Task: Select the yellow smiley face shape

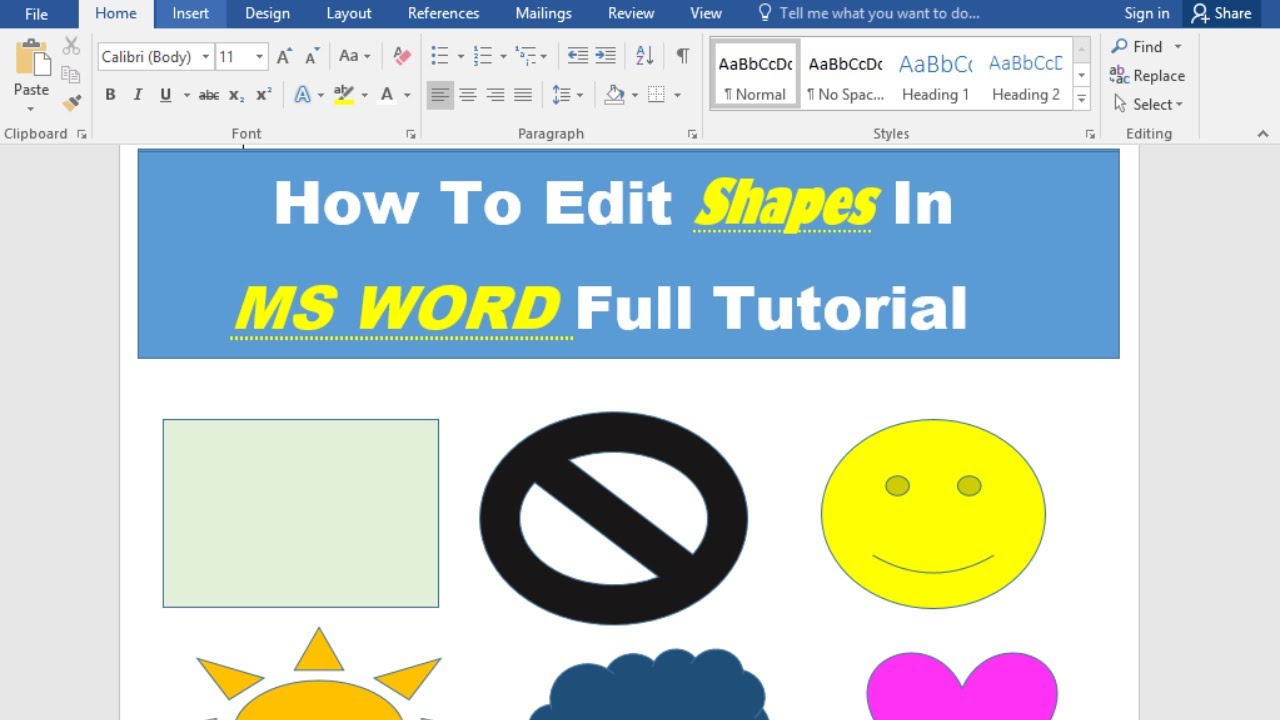Action: (x=933, y=514)
